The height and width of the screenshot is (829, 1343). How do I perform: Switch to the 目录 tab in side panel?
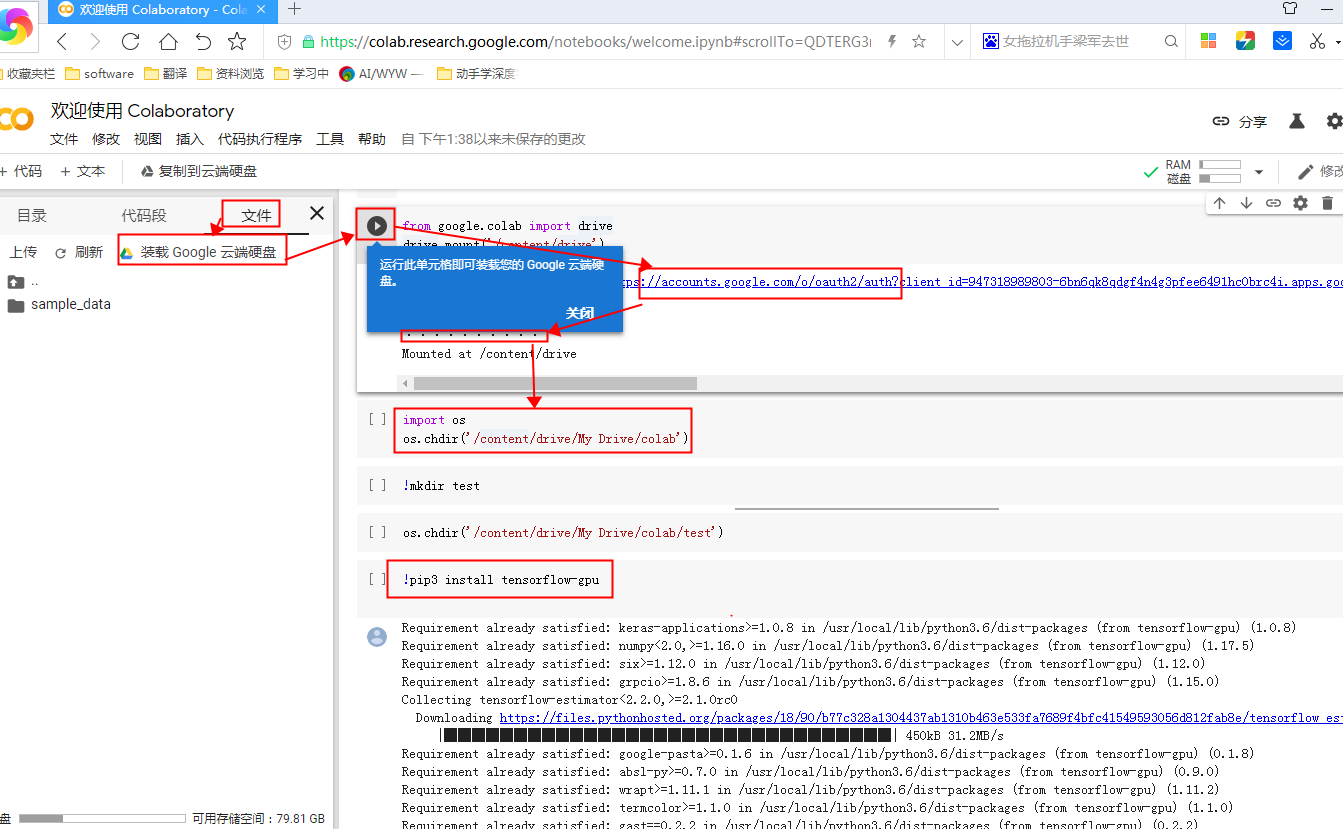[x=32, y=215]
